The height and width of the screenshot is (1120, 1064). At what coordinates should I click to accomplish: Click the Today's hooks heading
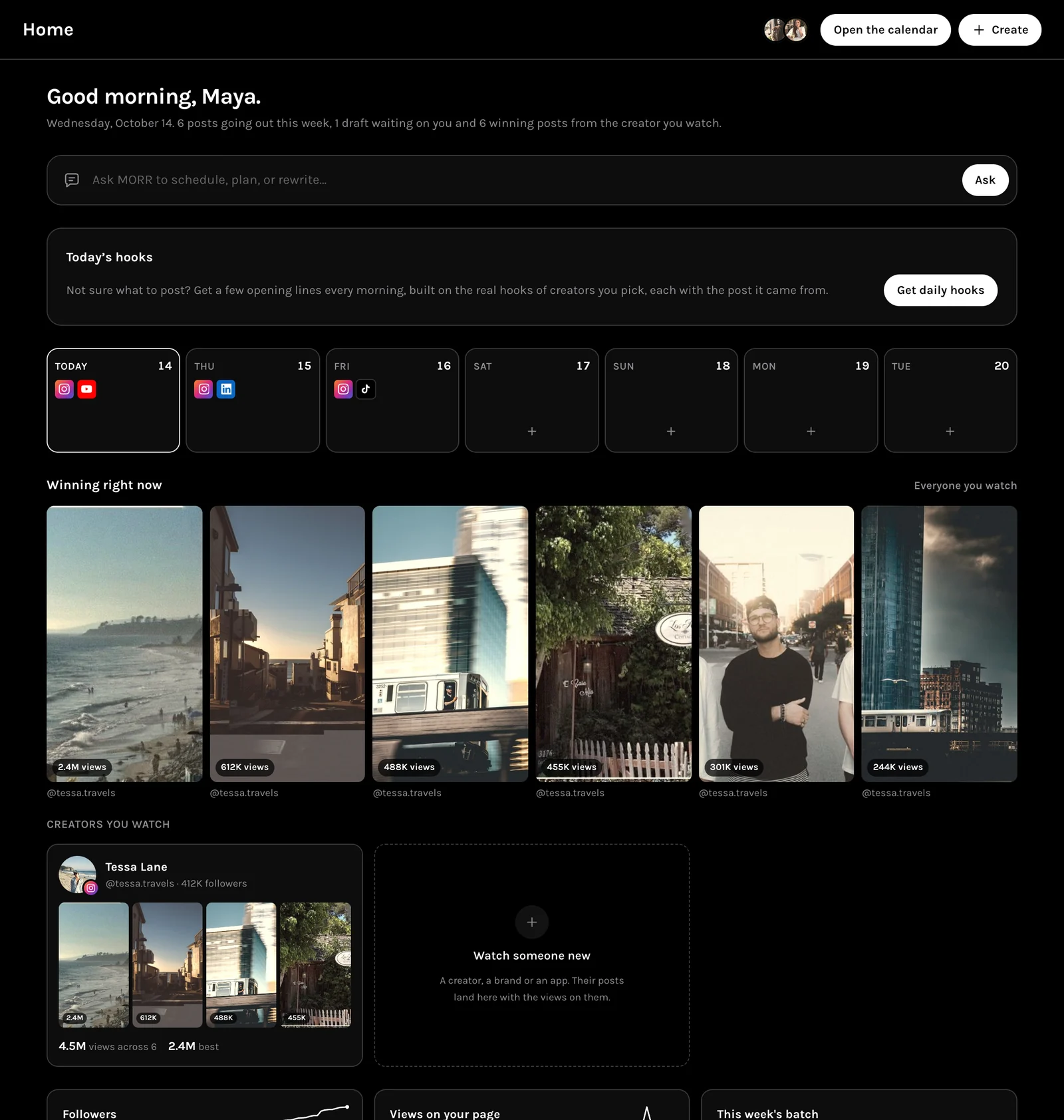(109, 257)
